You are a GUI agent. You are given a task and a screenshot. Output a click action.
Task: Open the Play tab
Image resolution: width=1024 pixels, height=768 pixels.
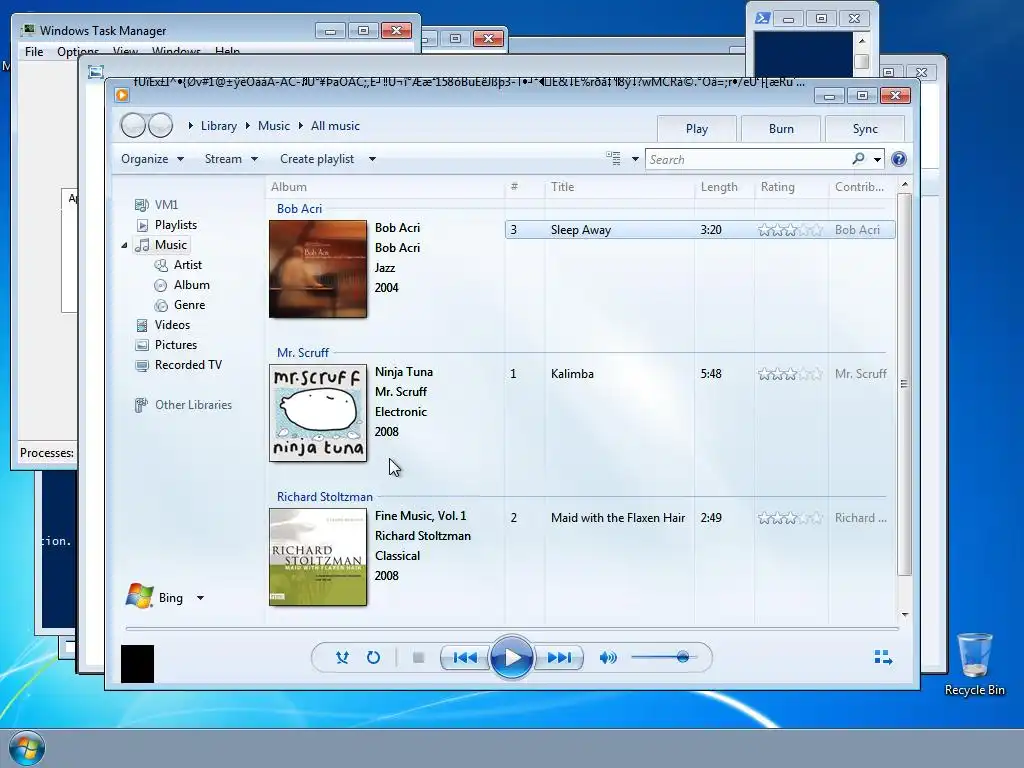697,129
